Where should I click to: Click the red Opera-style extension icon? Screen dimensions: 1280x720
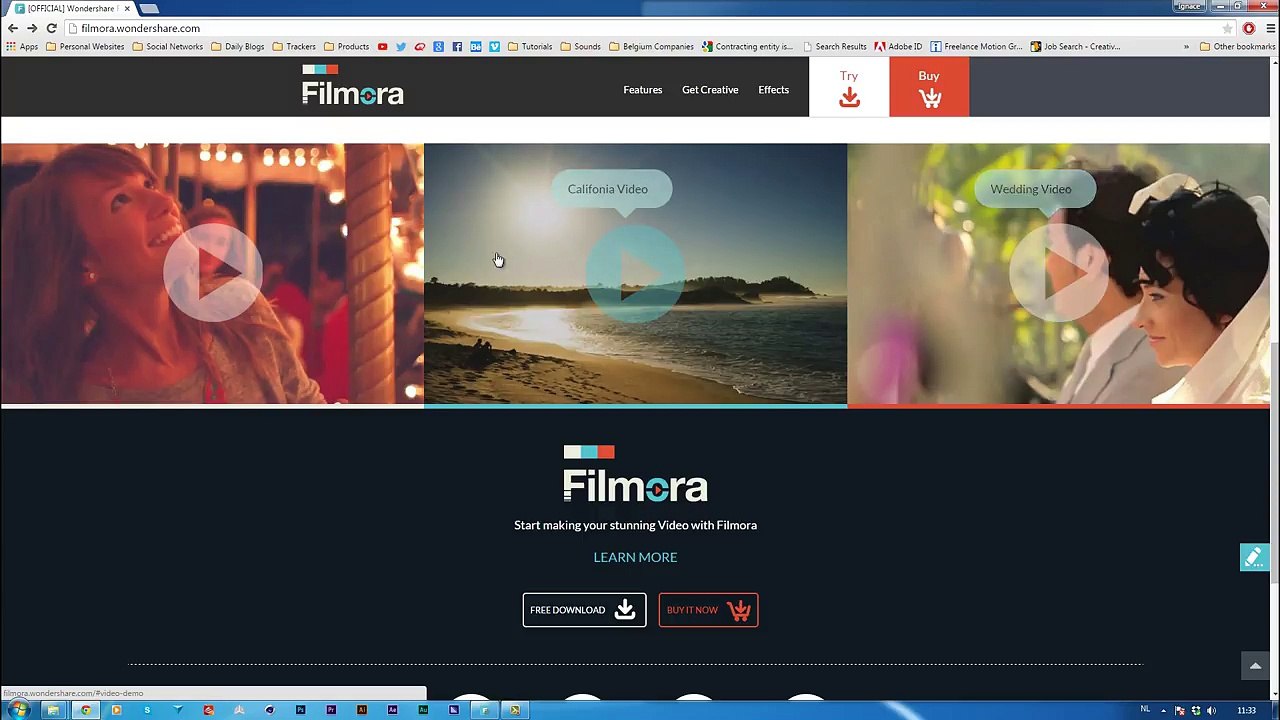click(x=1249, y=28)
